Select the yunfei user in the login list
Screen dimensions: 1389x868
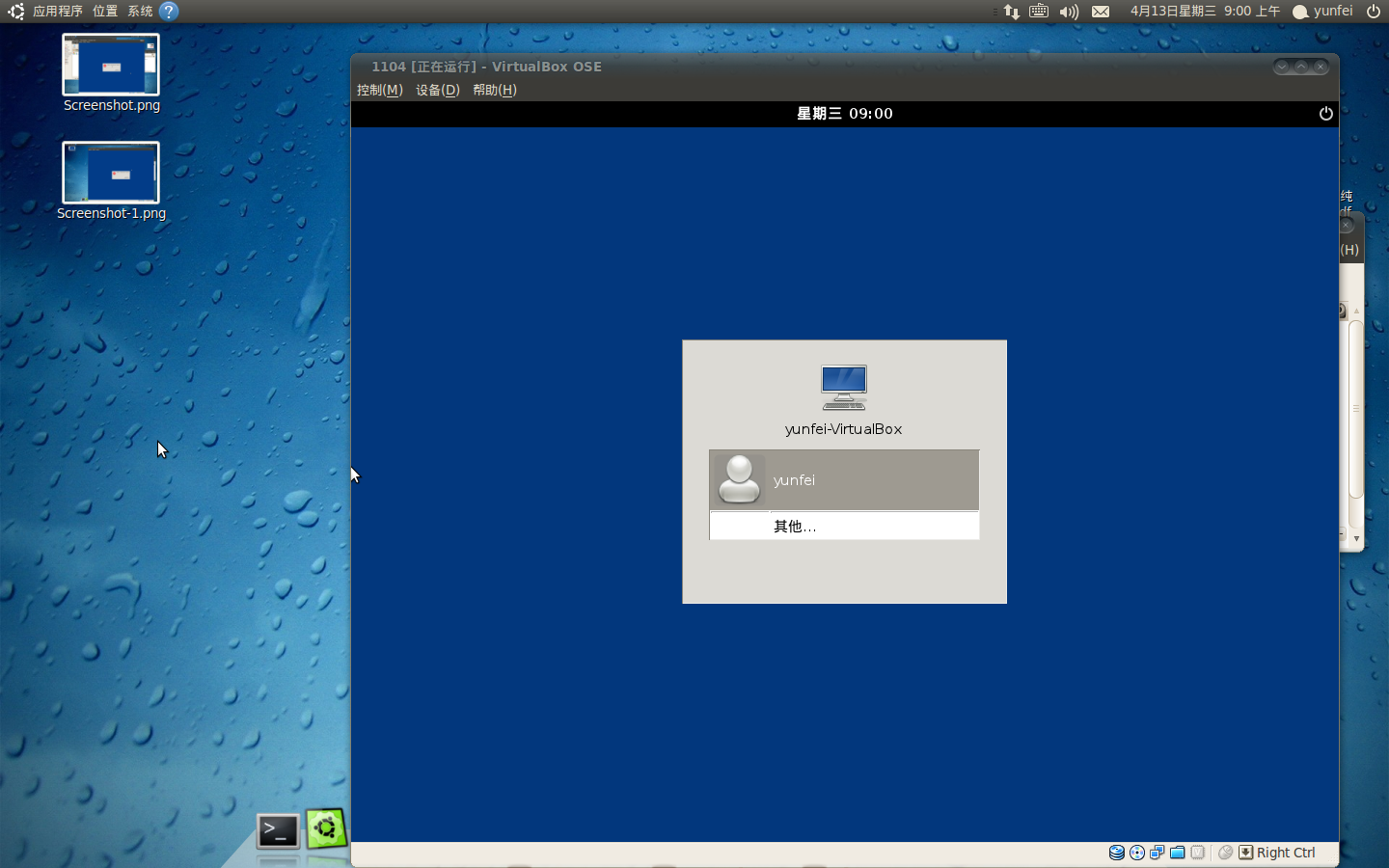(844, 479)
